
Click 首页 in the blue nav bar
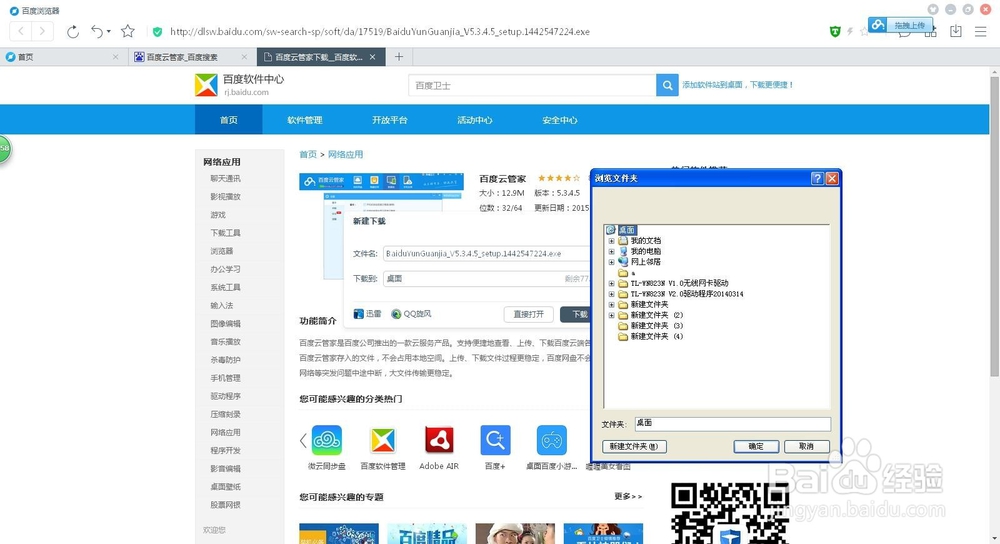pos(228,120)
